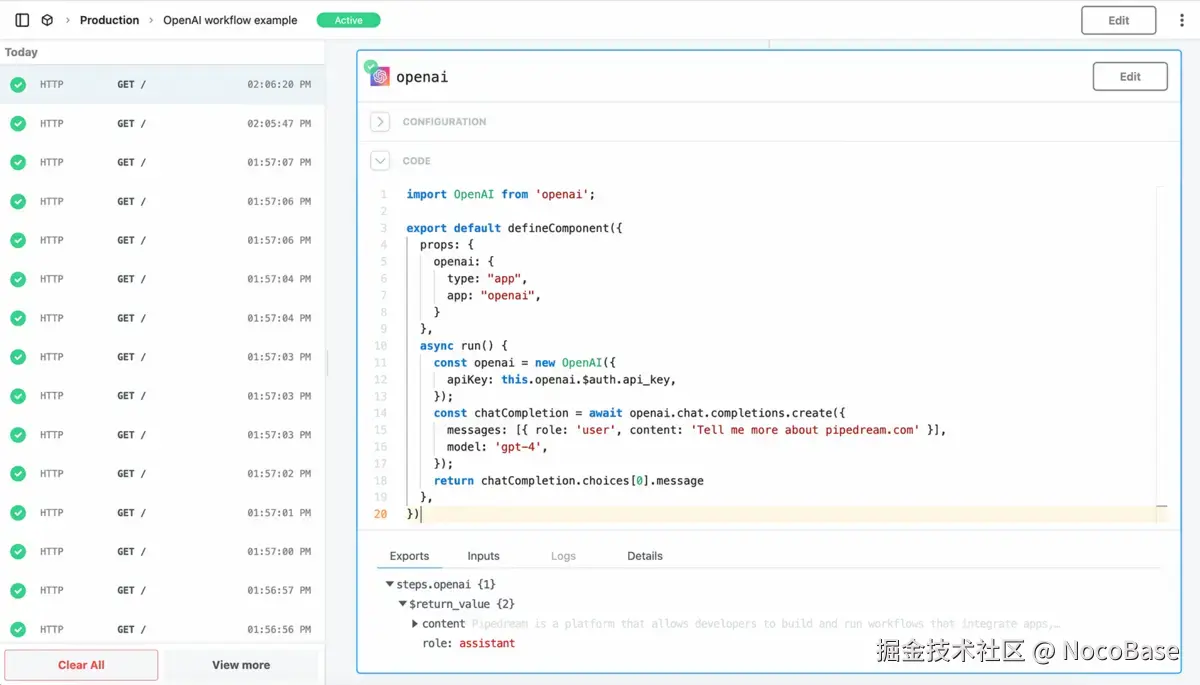The image size is (1200, 685).
Task: Open the Production breadcrumb link
Action: click(x=110, y=20)
